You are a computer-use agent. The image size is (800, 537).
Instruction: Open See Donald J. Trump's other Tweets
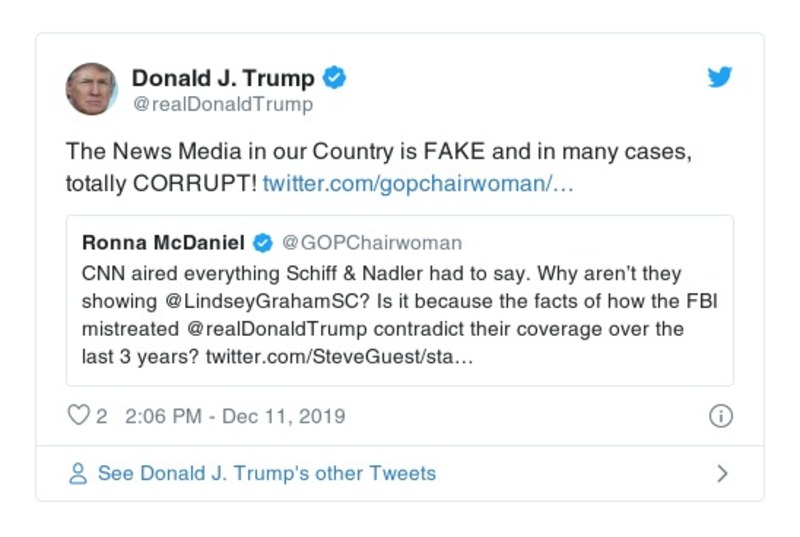click(x=266, y=474)
